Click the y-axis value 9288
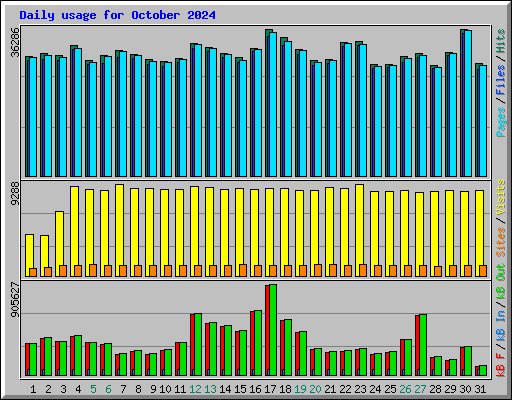The image size is (512, 400). 15,194
